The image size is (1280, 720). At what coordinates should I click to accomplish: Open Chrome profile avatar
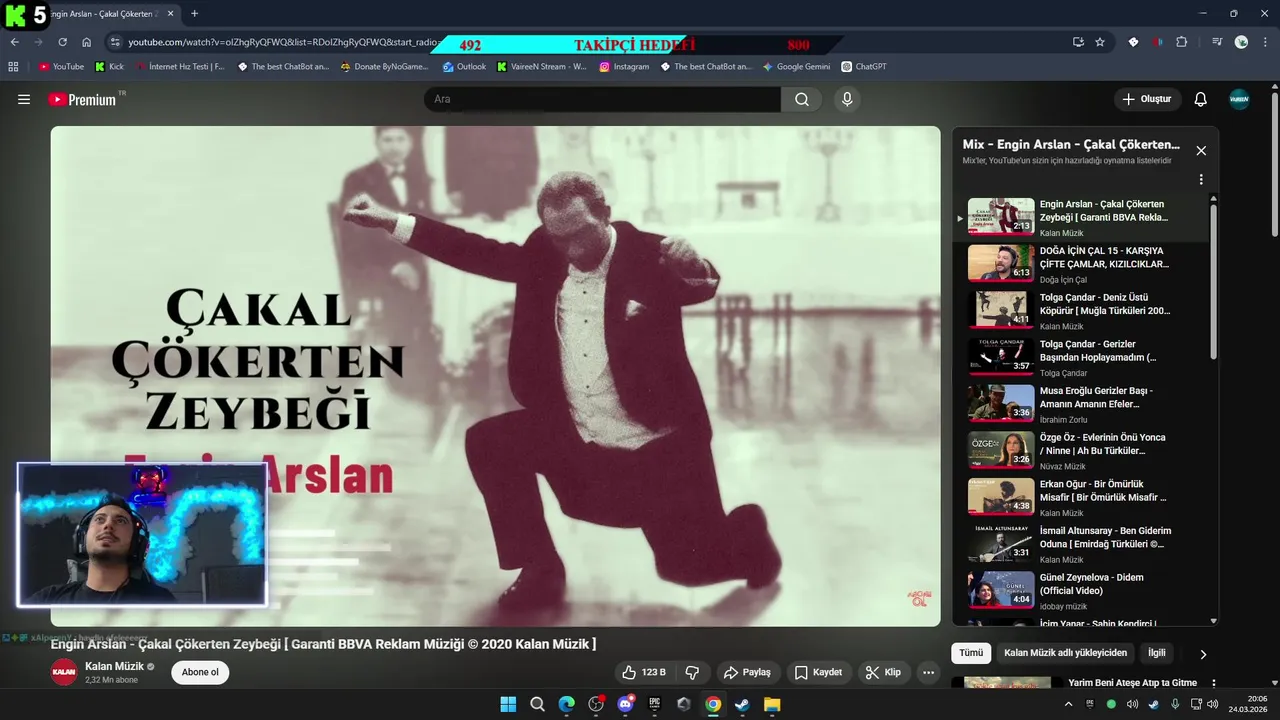[x=1241, y=42]
